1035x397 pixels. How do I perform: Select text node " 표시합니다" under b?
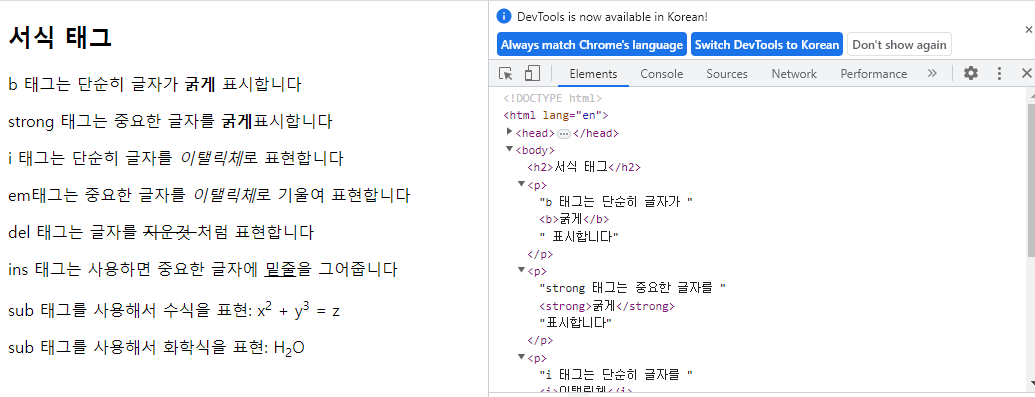click(579, 236)
